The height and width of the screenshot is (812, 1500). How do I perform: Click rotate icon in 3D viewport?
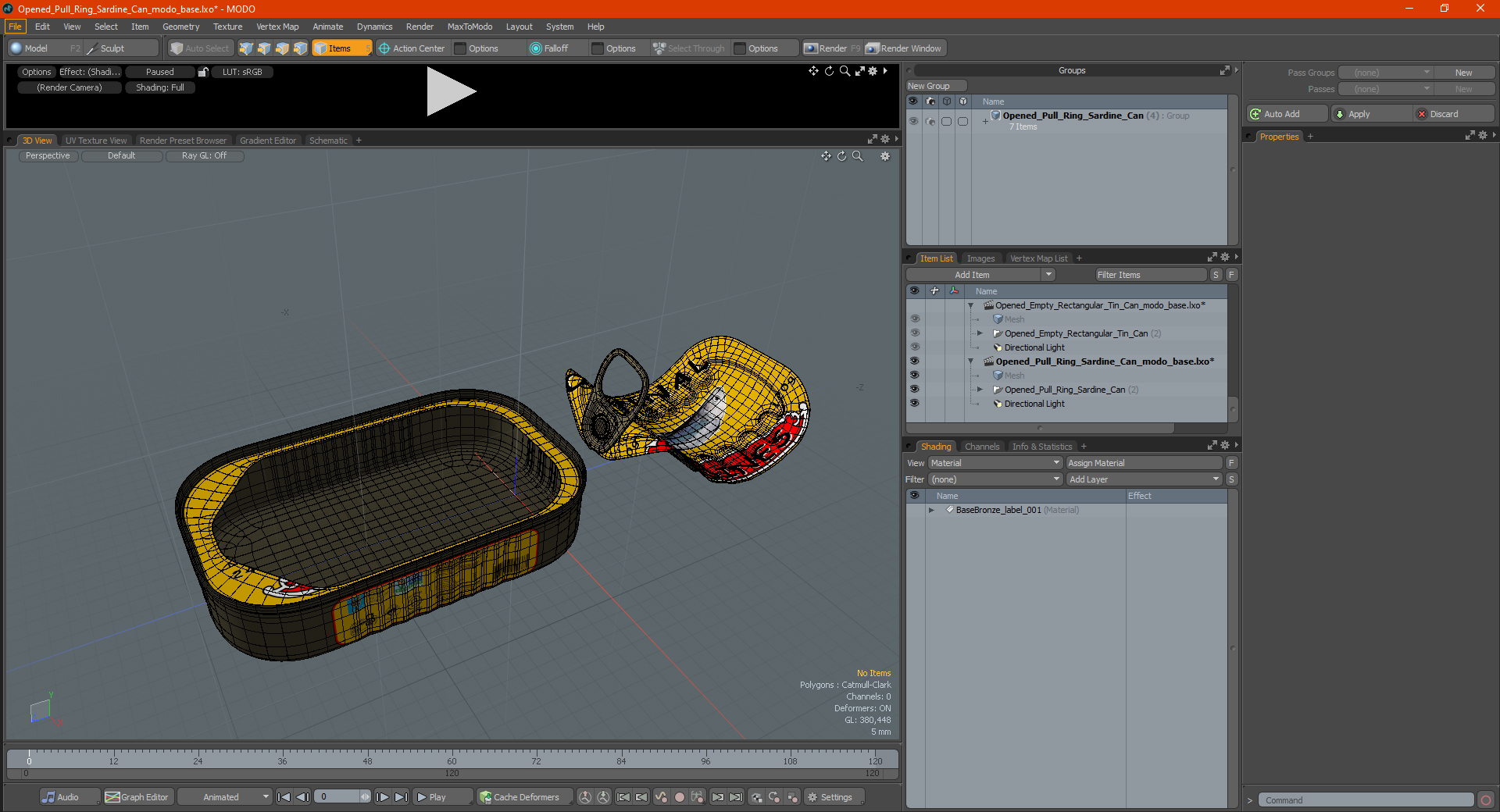coord(841,156)
